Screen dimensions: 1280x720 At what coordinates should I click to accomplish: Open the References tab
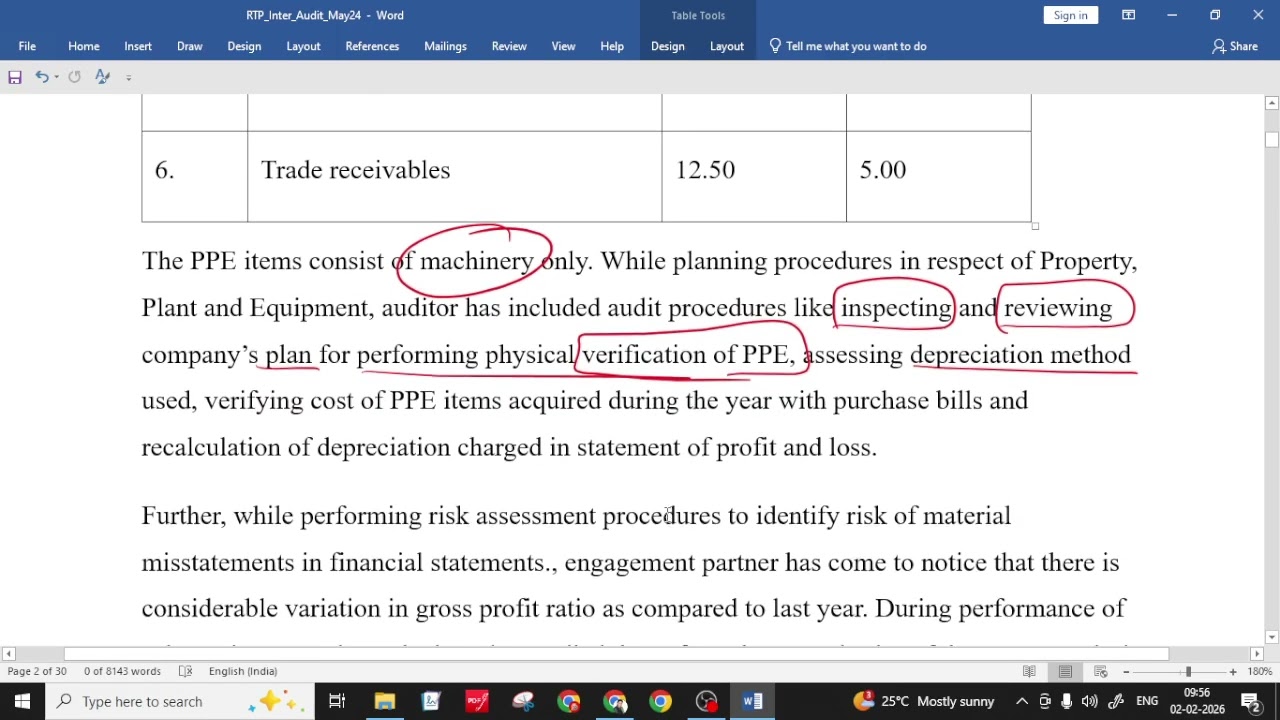coord(372,46)
